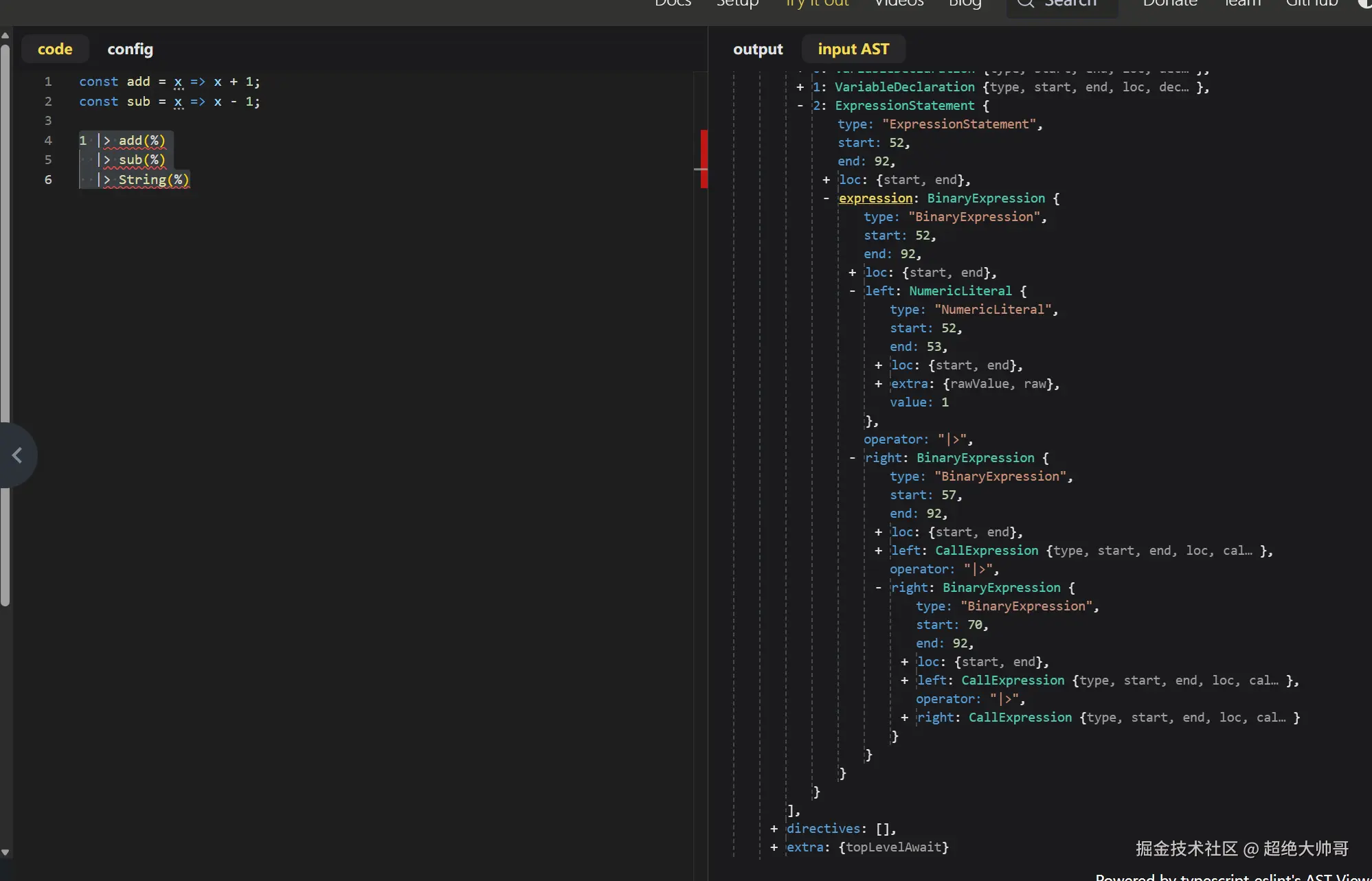This screenshot has height=881, width=1372.
Task: Expand the 1: VariableDeclaration node
Action: click(800, 87)
